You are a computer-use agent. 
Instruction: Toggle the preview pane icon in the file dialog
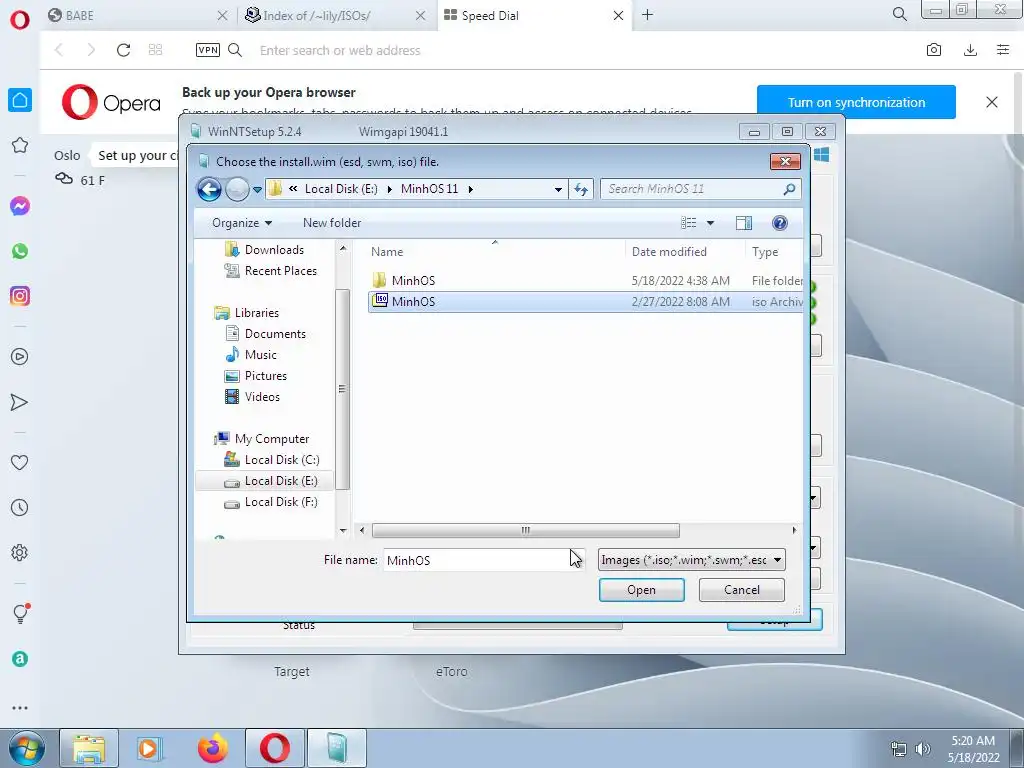click(744, 223)
